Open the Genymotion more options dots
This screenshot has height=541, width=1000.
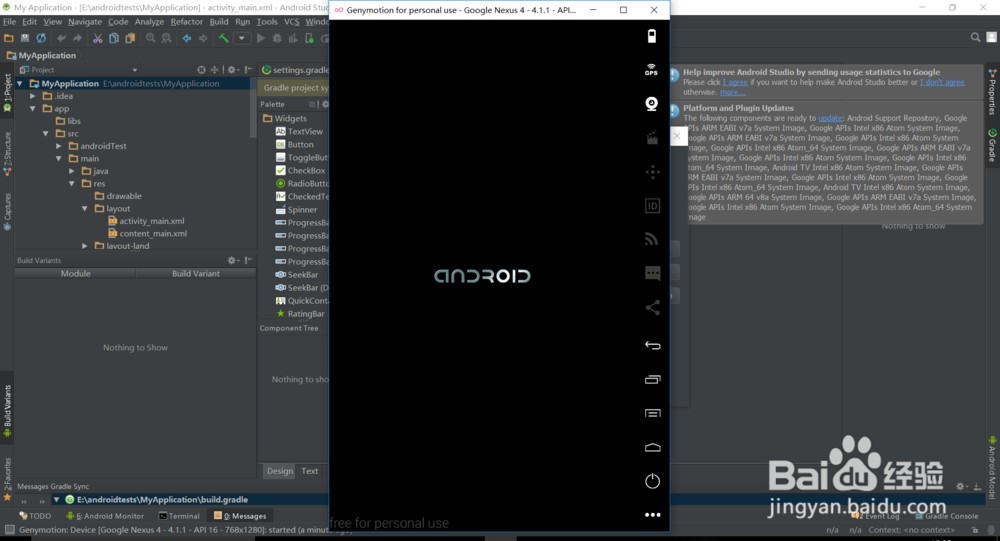(652, 515)
